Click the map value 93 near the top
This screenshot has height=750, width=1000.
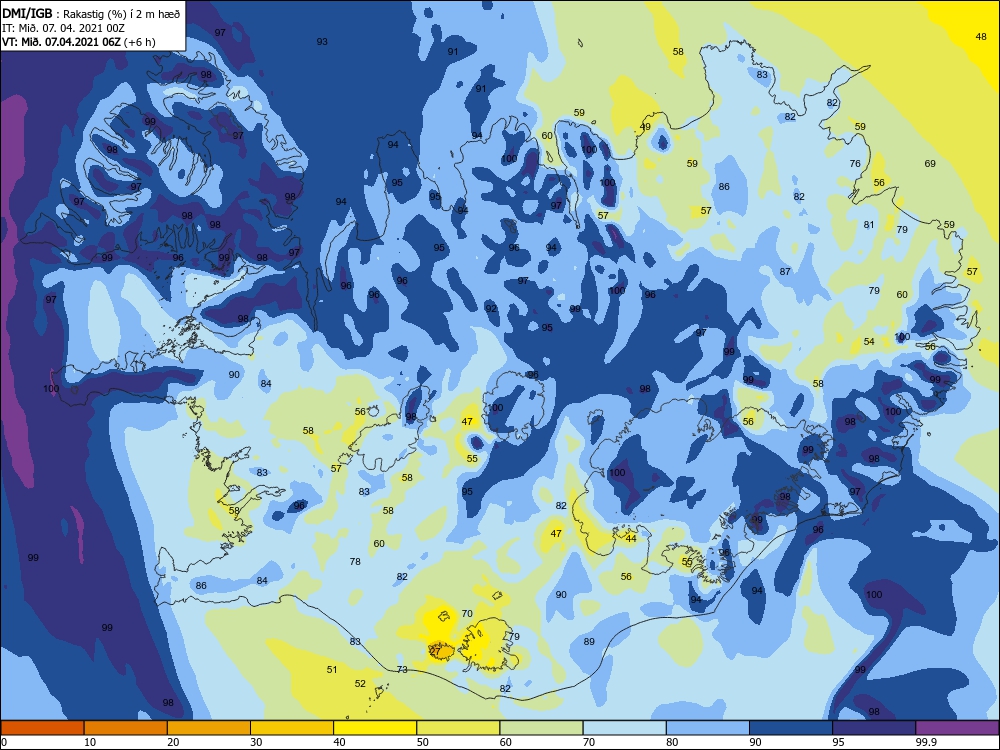322,41
